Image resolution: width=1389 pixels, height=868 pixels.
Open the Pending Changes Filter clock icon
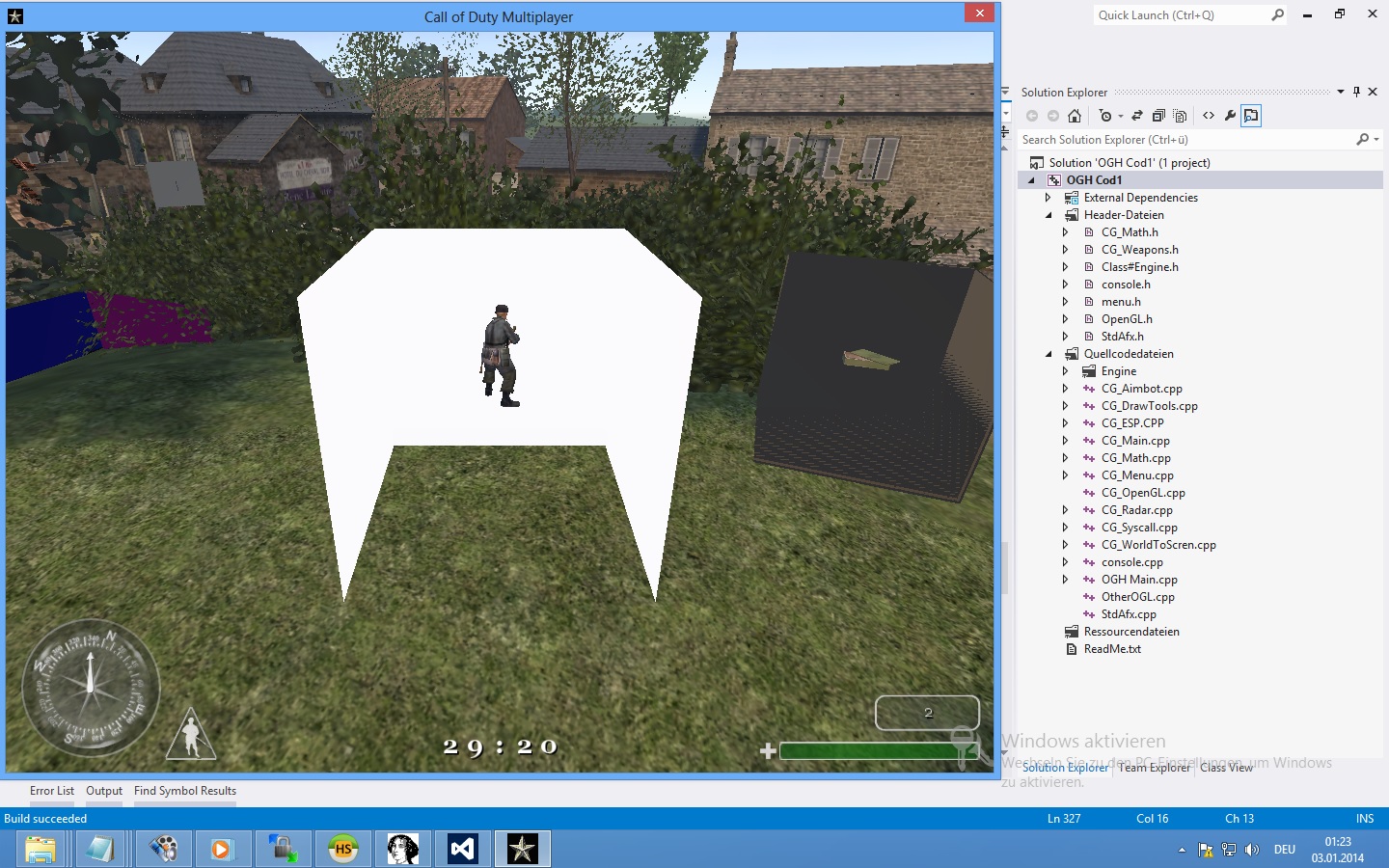[1105, 116]
